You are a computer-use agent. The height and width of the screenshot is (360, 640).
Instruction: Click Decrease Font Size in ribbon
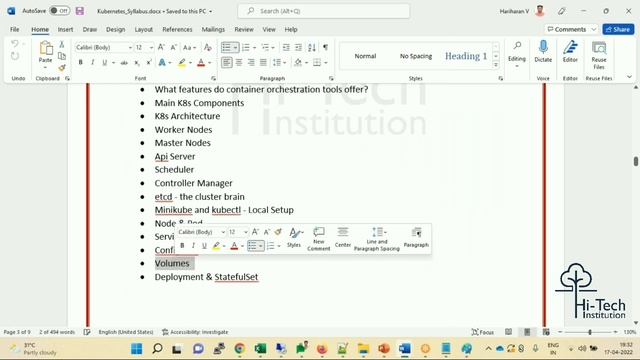tap(174, 47)
